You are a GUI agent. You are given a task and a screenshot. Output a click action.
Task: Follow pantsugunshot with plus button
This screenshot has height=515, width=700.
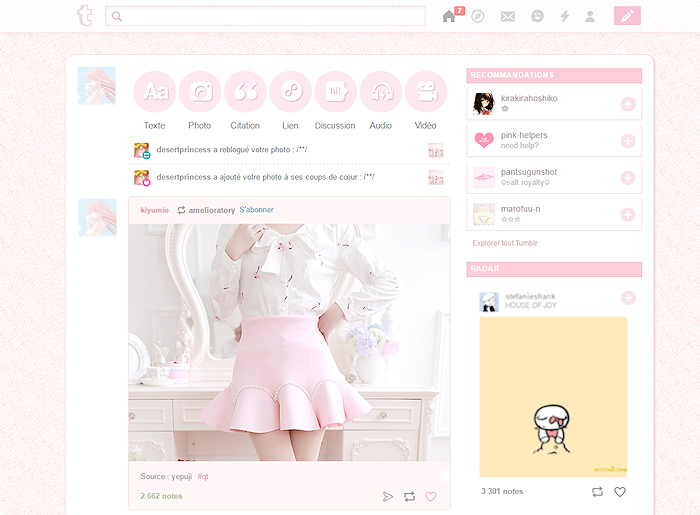coord(628,178)
